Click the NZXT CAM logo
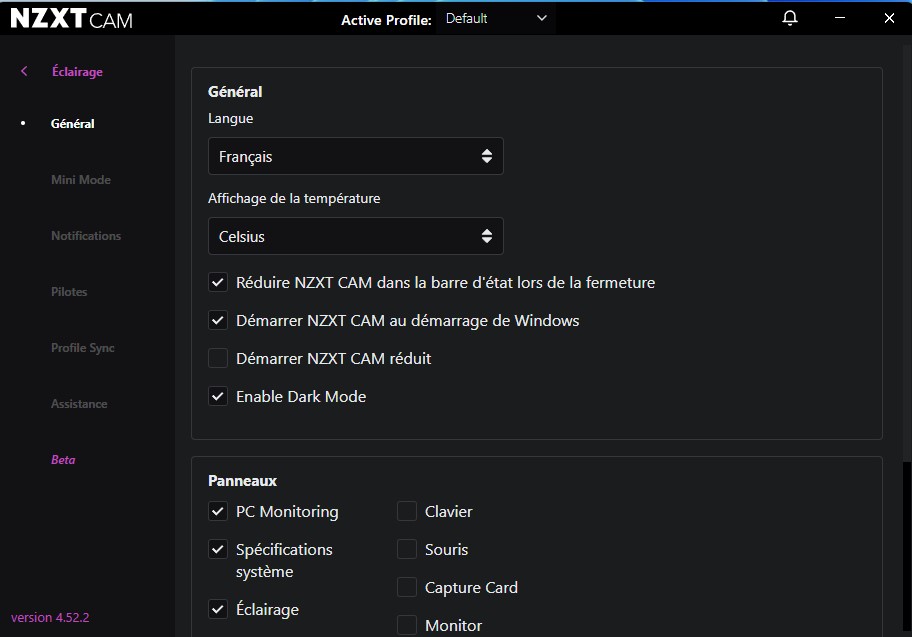 click(71, 19)
